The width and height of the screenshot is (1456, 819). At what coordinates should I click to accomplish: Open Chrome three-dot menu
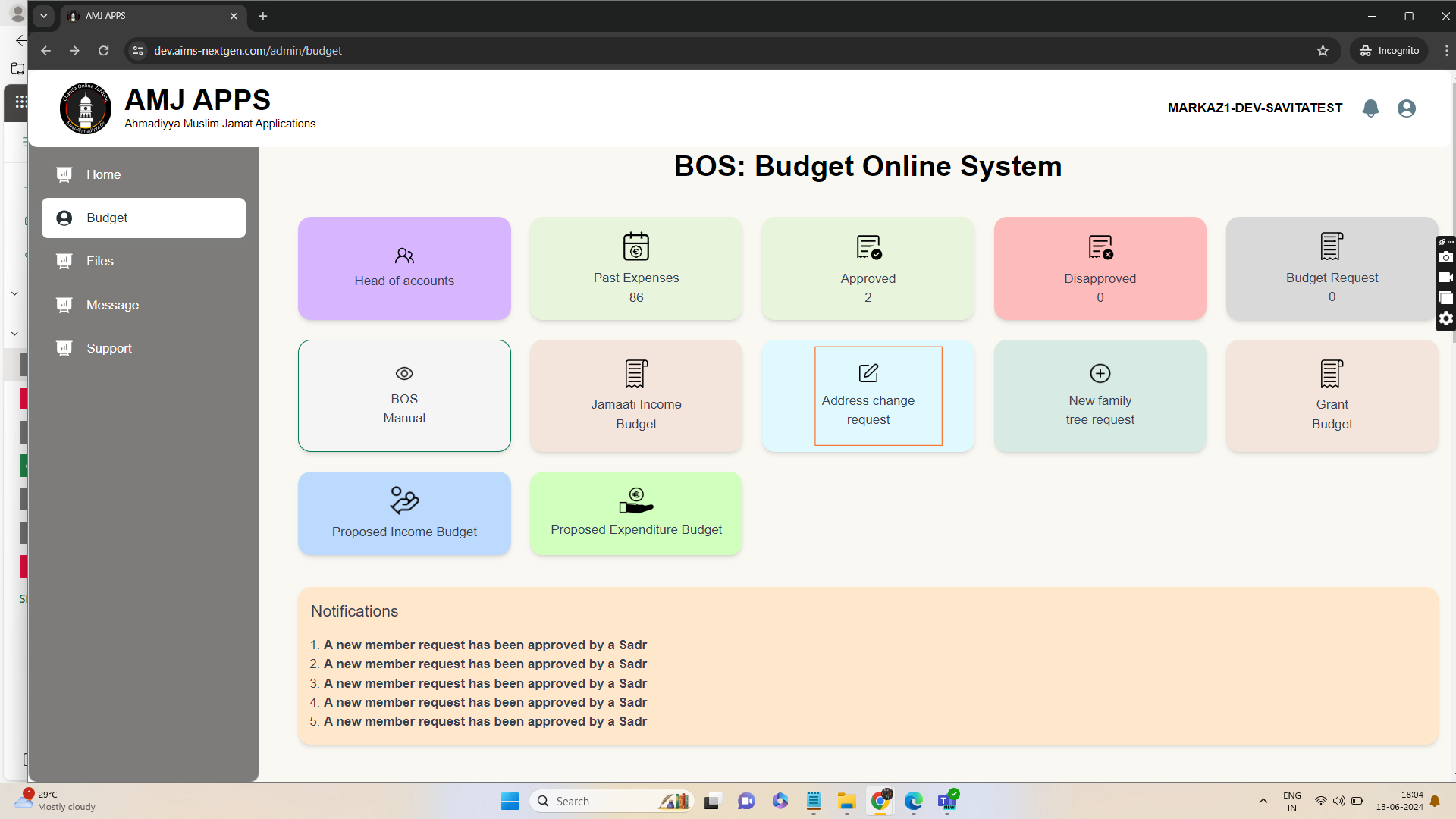coord(1446,51)
